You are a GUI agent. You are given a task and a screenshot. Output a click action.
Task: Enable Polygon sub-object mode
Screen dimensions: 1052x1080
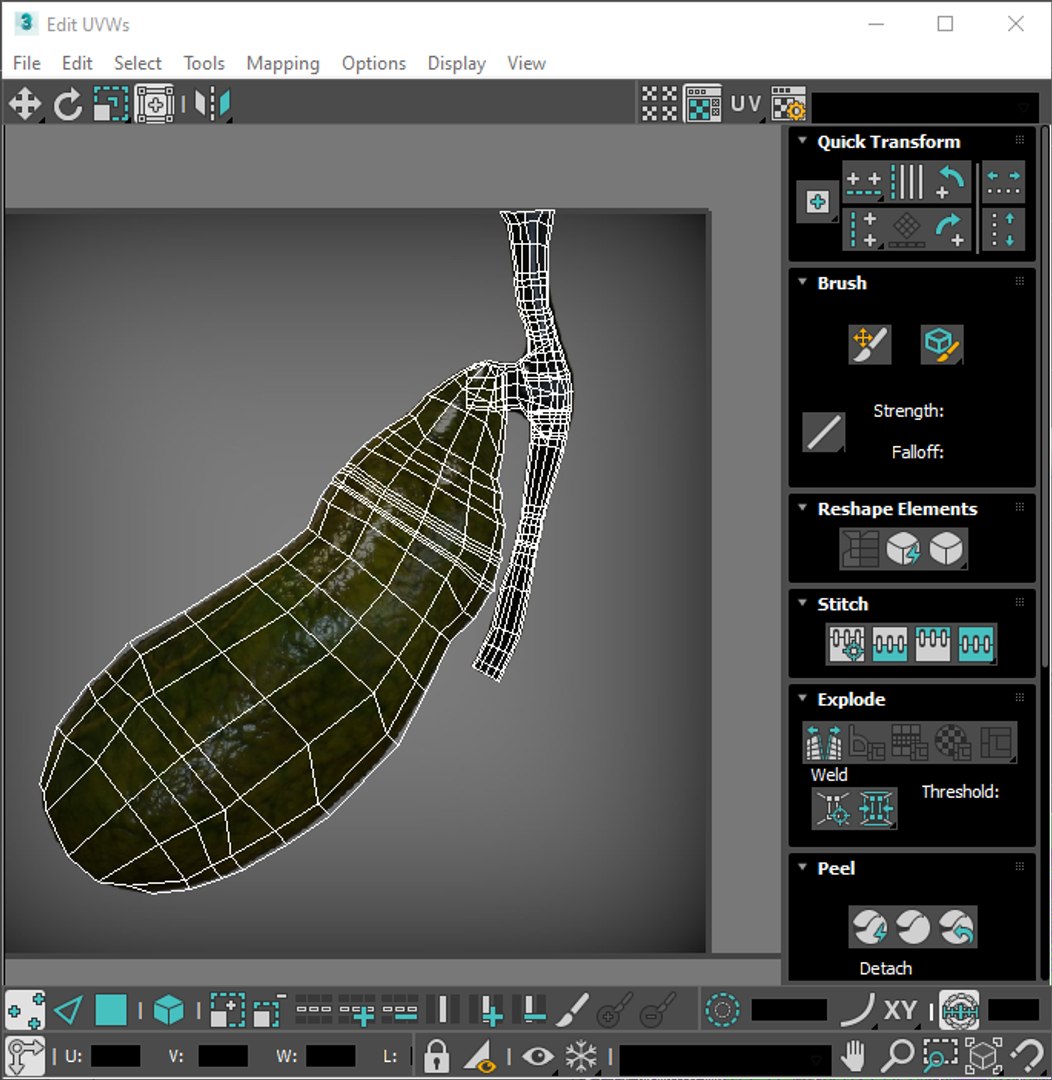click(111, 1010)
